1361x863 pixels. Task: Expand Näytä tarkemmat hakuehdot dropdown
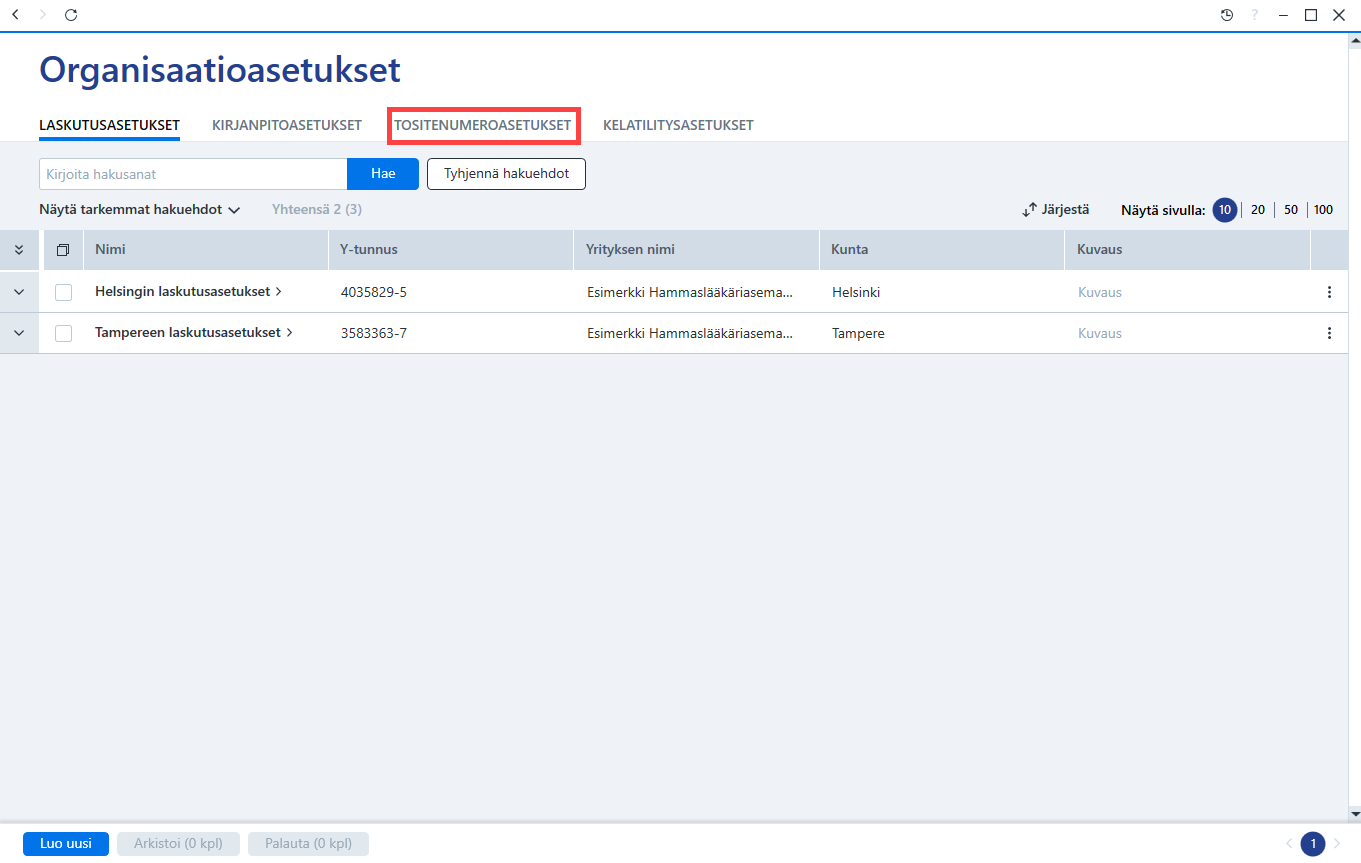click(140, 210)
